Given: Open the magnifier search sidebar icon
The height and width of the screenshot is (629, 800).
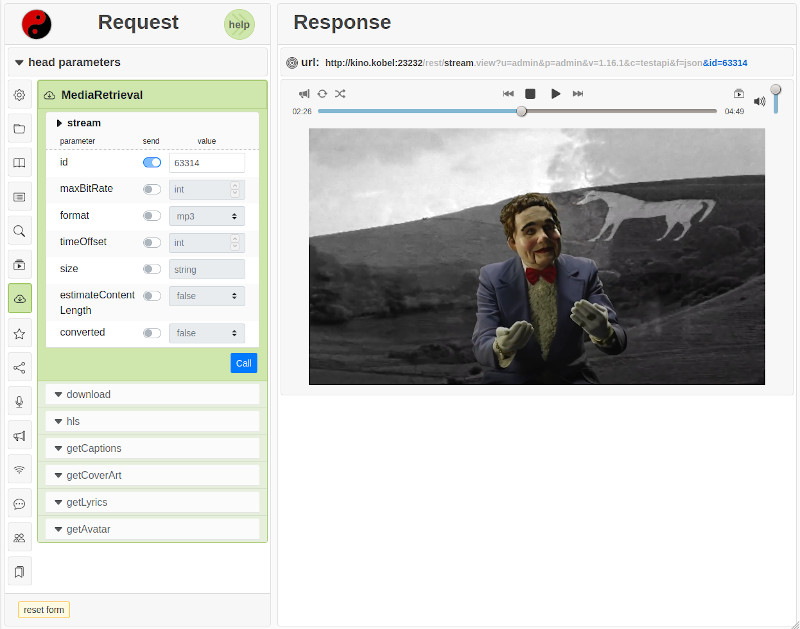Looking at the screenshot, I should (x=19, y=231).
